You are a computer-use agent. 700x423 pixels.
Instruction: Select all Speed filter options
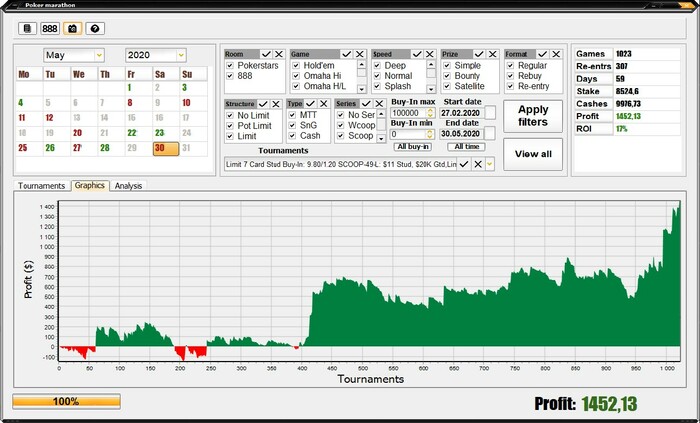point(417,54)
